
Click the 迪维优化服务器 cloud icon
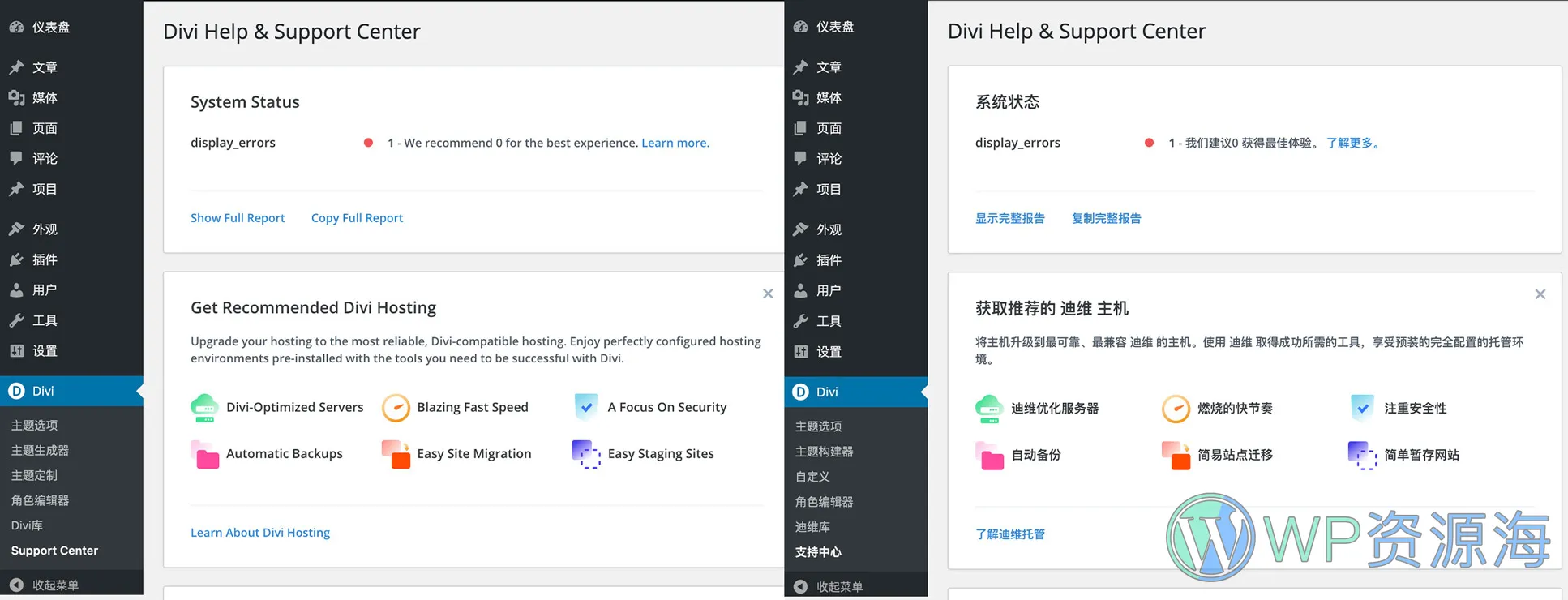(x=989, y=409)
